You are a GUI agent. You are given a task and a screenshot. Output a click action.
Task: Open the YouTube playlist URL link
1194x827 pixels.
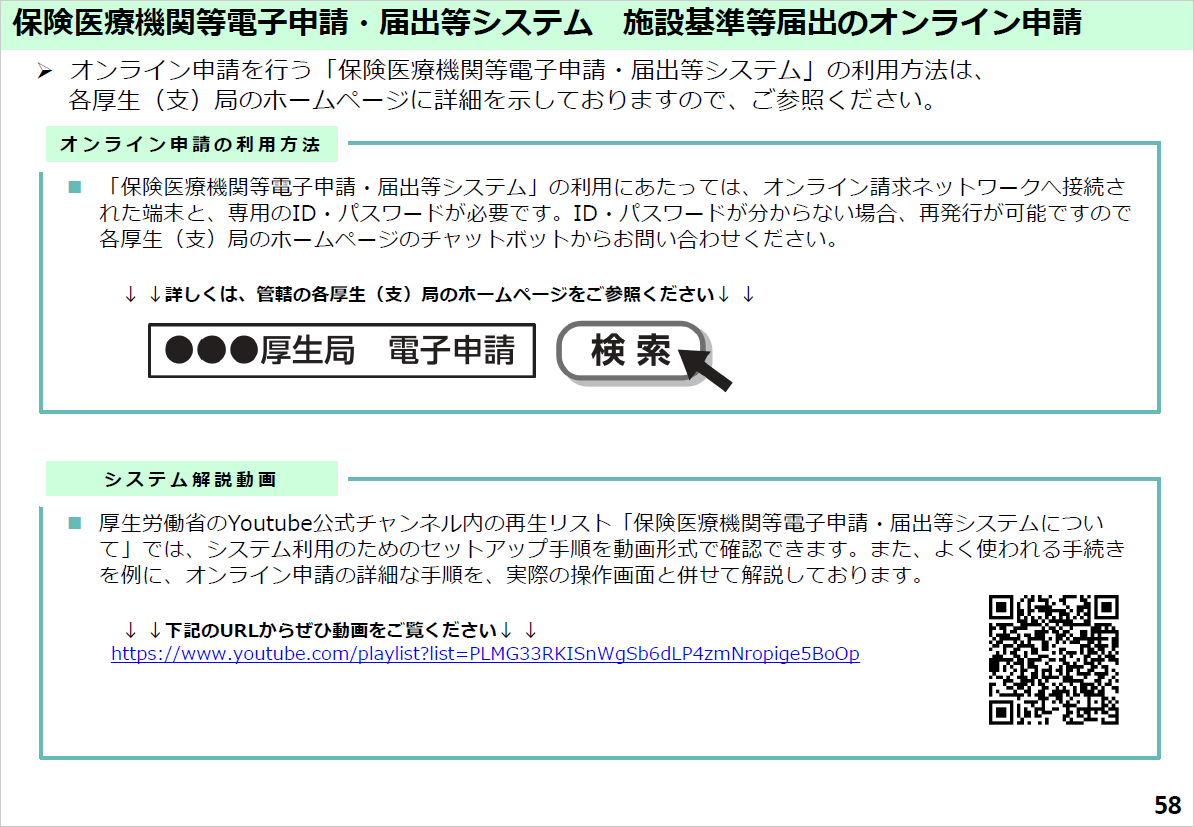pyautogui.click(x=485, y=654)
